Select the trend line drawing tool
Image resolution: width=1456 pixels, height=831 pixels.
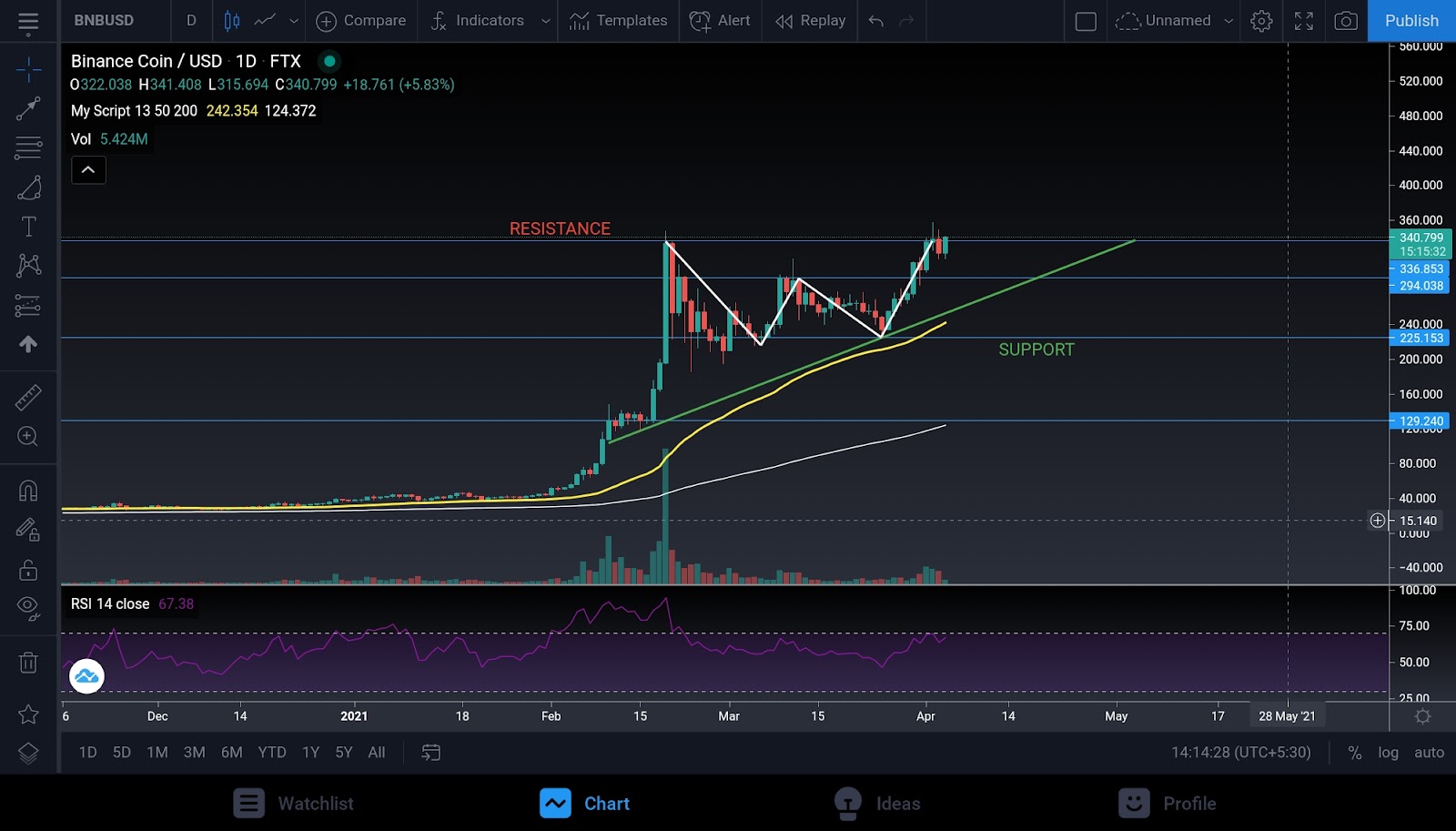[28, 109]
